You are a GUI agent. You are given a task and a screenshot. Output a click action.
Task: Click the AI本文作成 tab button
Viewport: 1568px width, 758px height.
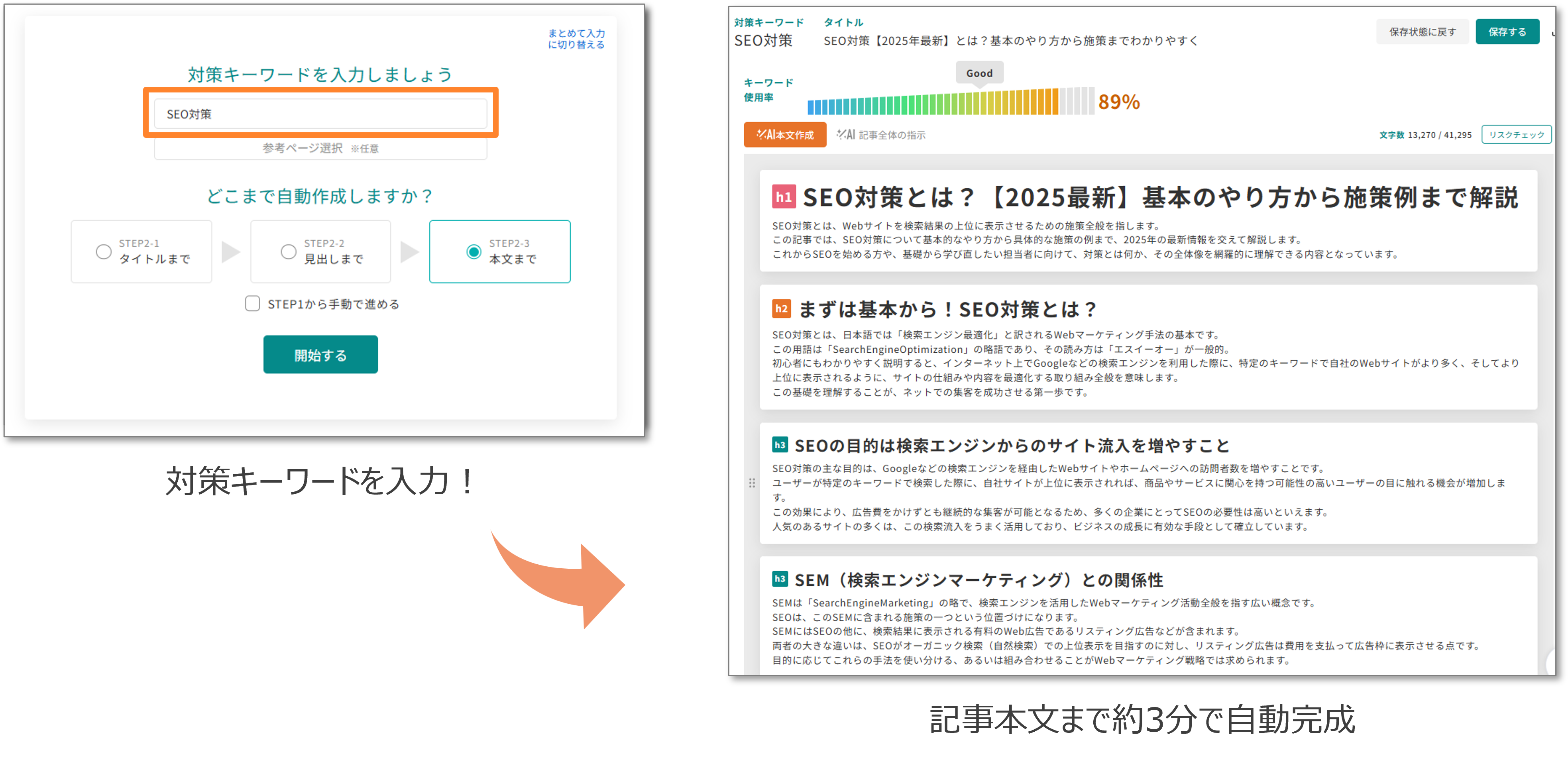pos(785,135)
